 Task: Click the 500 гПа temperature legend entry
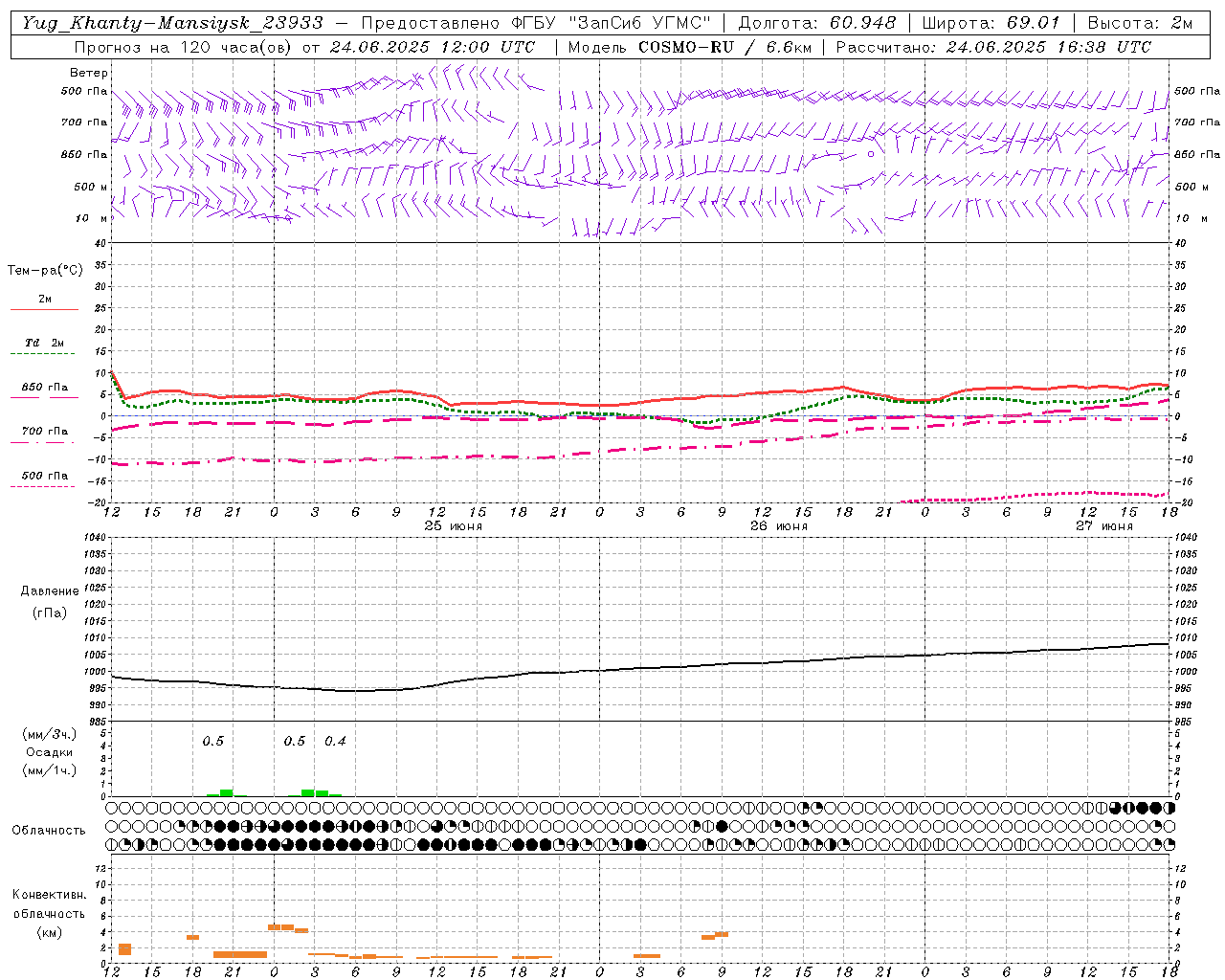(x=44, y=476)
